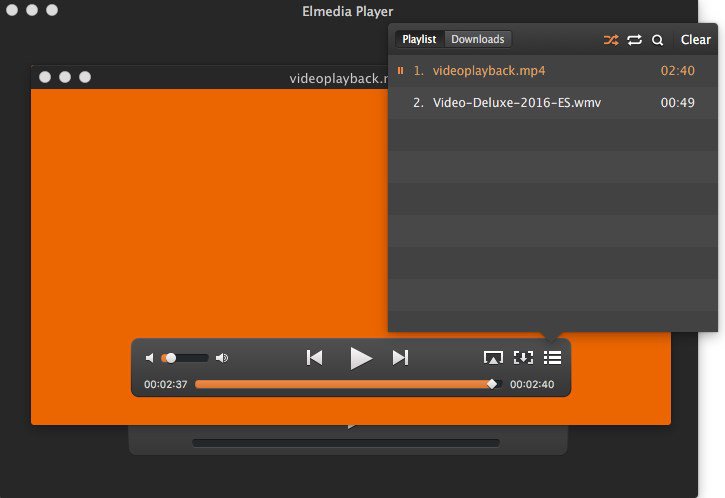Skip to the previous track
Viewport: 725px width, 498px height.
(x=314, y=358)
